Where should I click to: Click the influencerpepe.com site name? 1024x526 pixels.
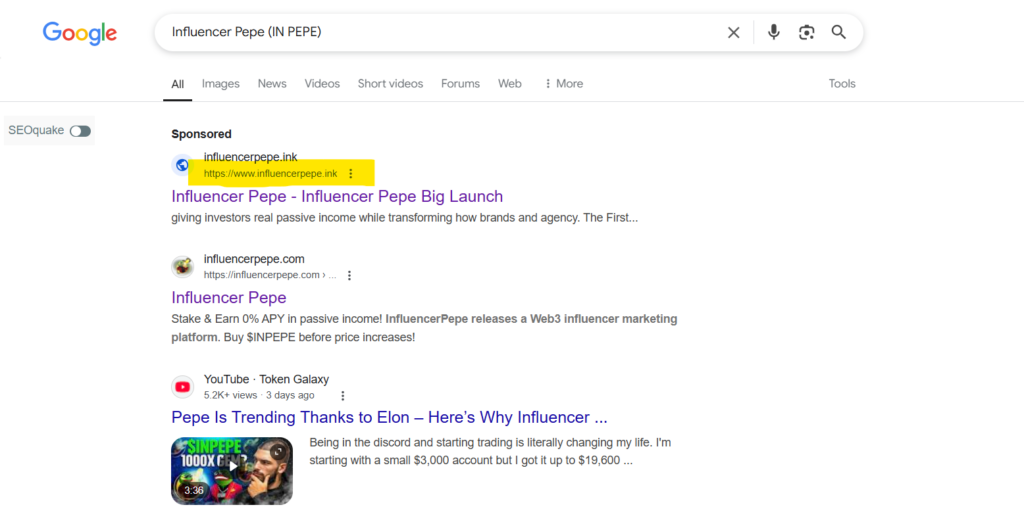(x=254, y=259)
